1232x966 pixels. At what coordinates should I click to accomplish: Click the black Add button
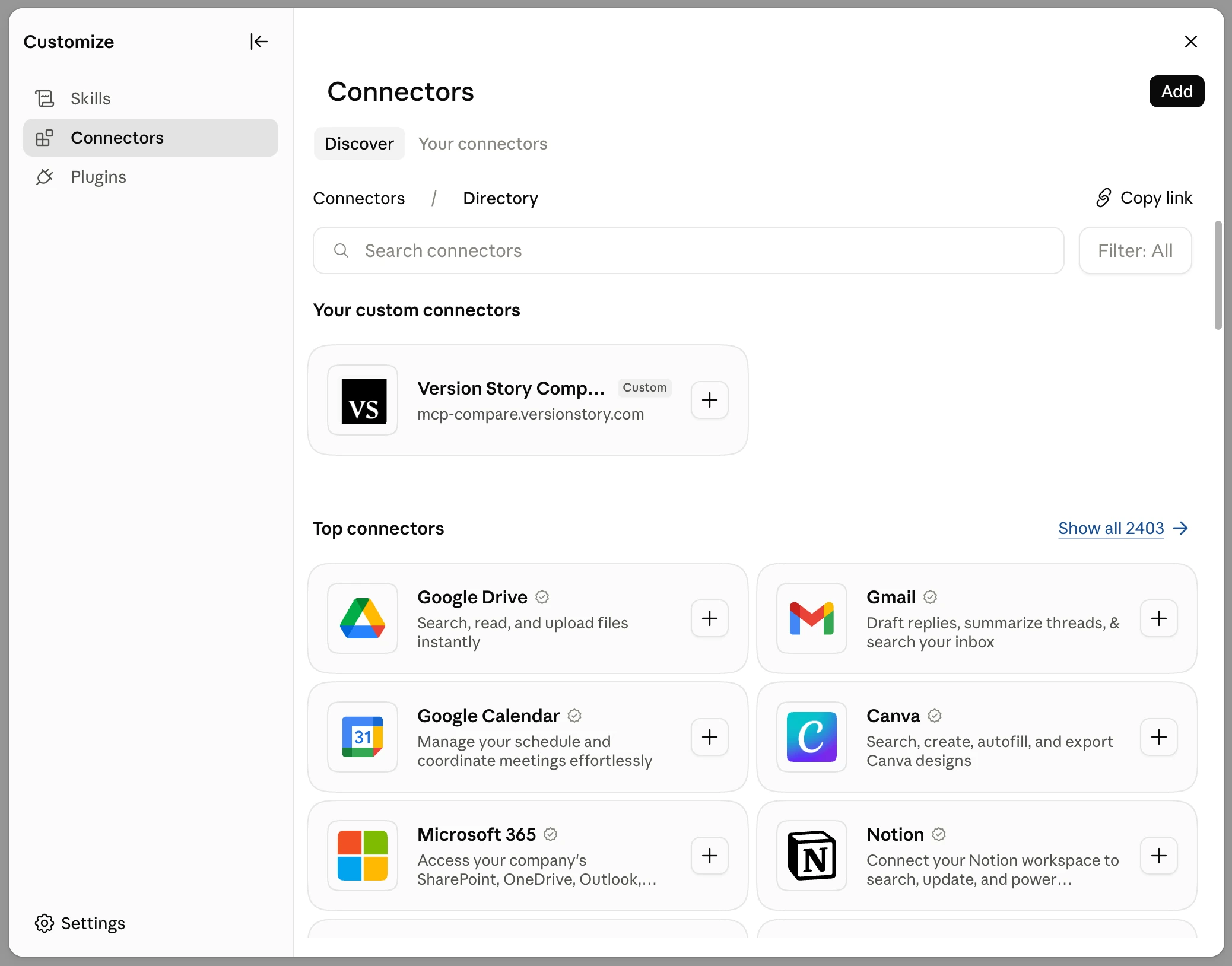1177,91
